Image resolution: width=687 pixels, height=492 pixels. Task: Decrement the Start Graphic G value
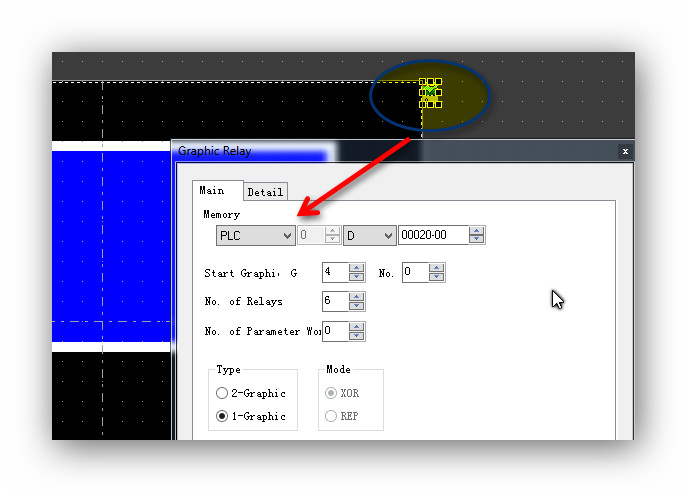point(357,277)
